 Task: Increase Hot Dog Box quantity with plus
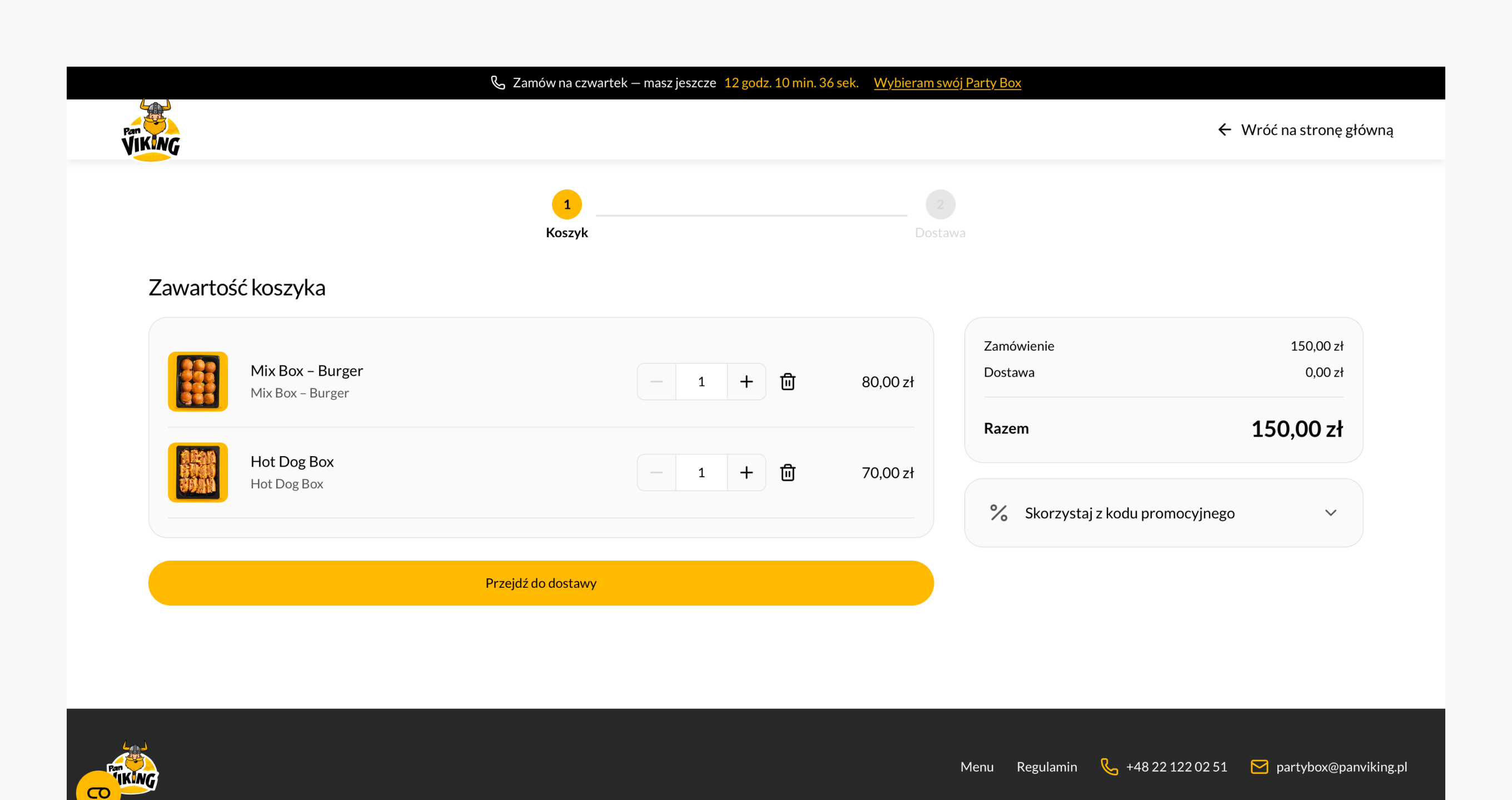(746, 473)
